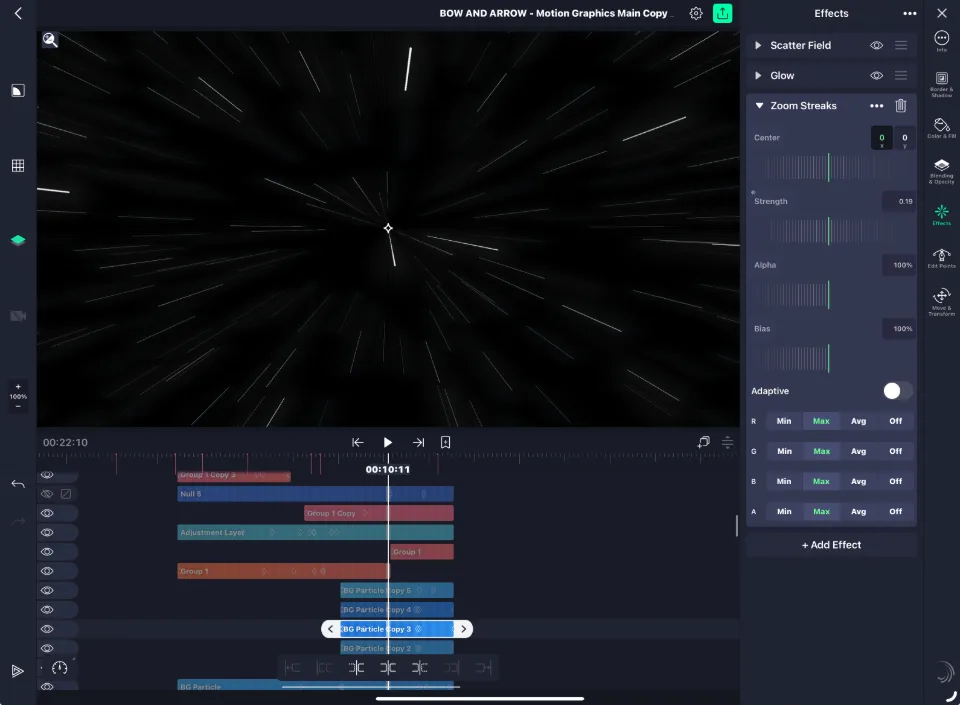
Task: Hide the Glow effect
Action: 877,75
